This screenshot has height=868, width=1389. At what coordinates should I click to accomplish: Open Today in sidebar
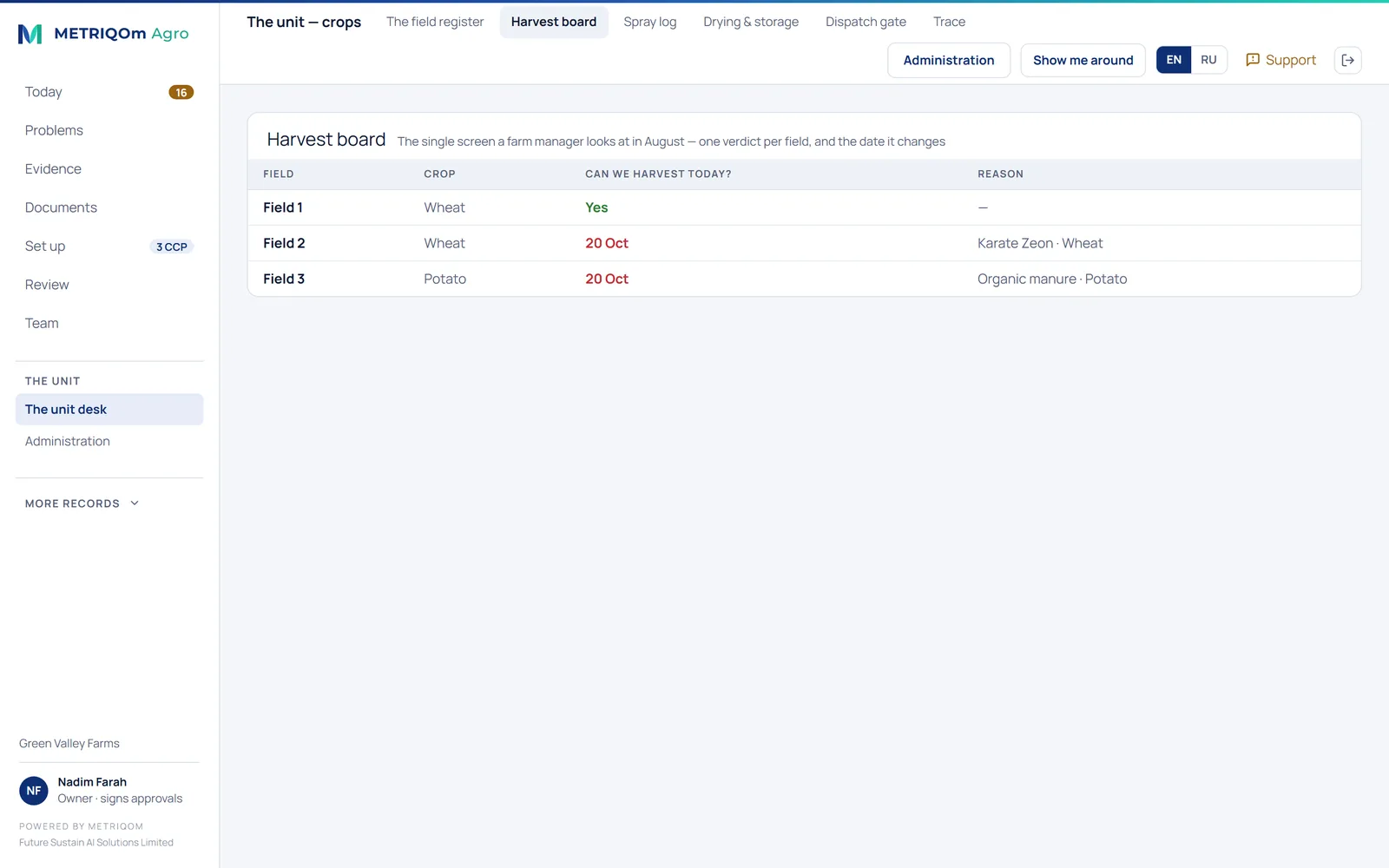coord(109,92)
